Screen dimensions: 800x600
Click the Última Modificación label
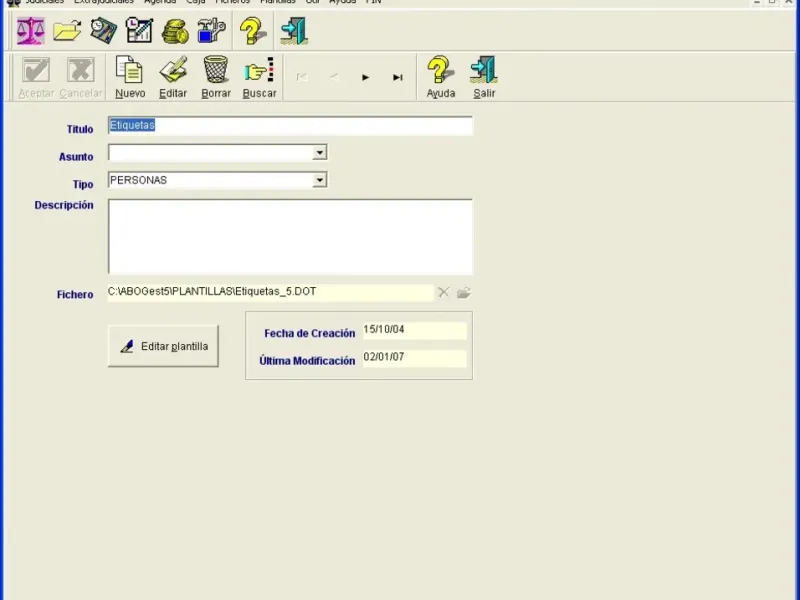307,361
